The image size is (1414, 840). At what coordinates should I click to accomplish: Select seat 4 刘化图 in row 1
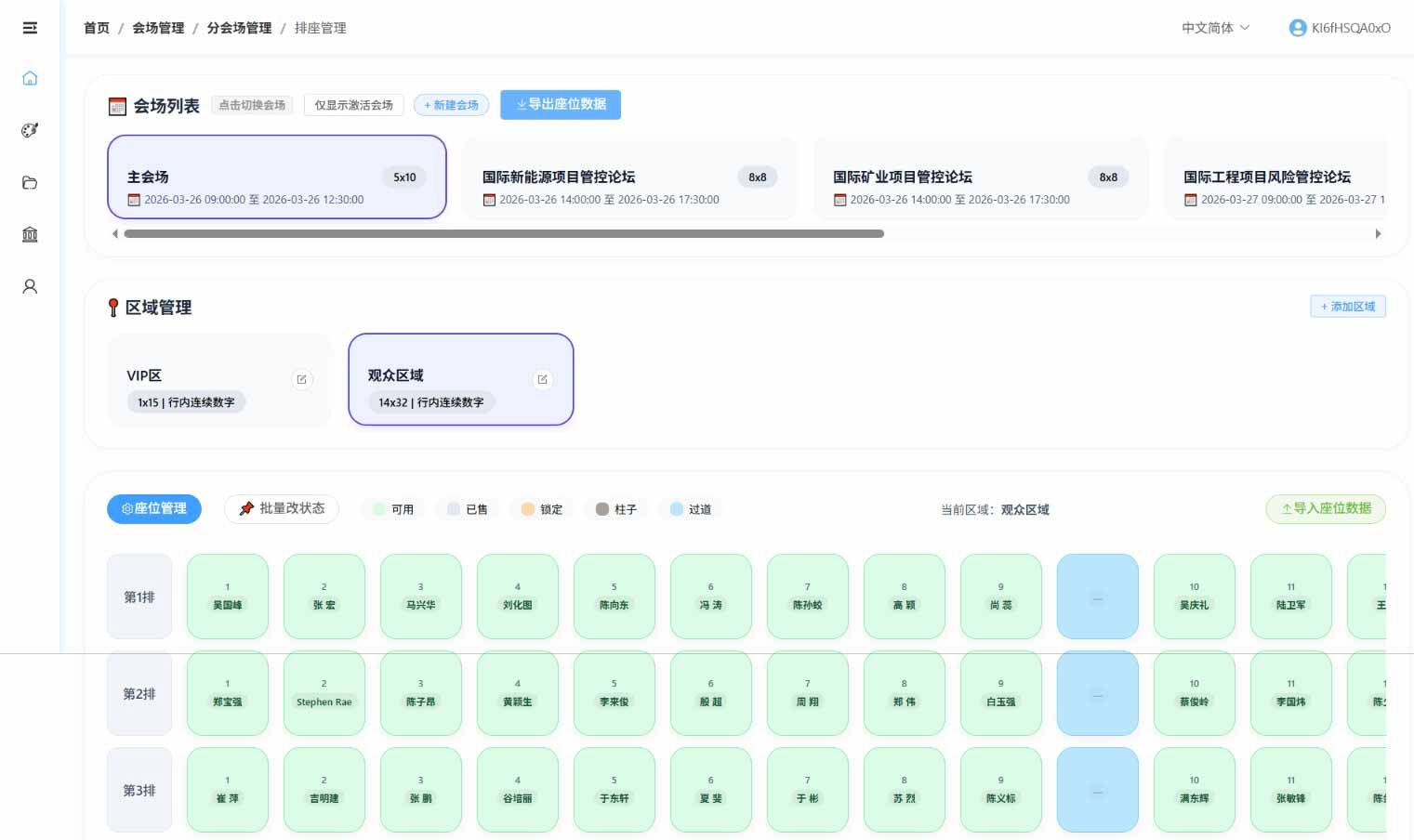coord(518,597)
